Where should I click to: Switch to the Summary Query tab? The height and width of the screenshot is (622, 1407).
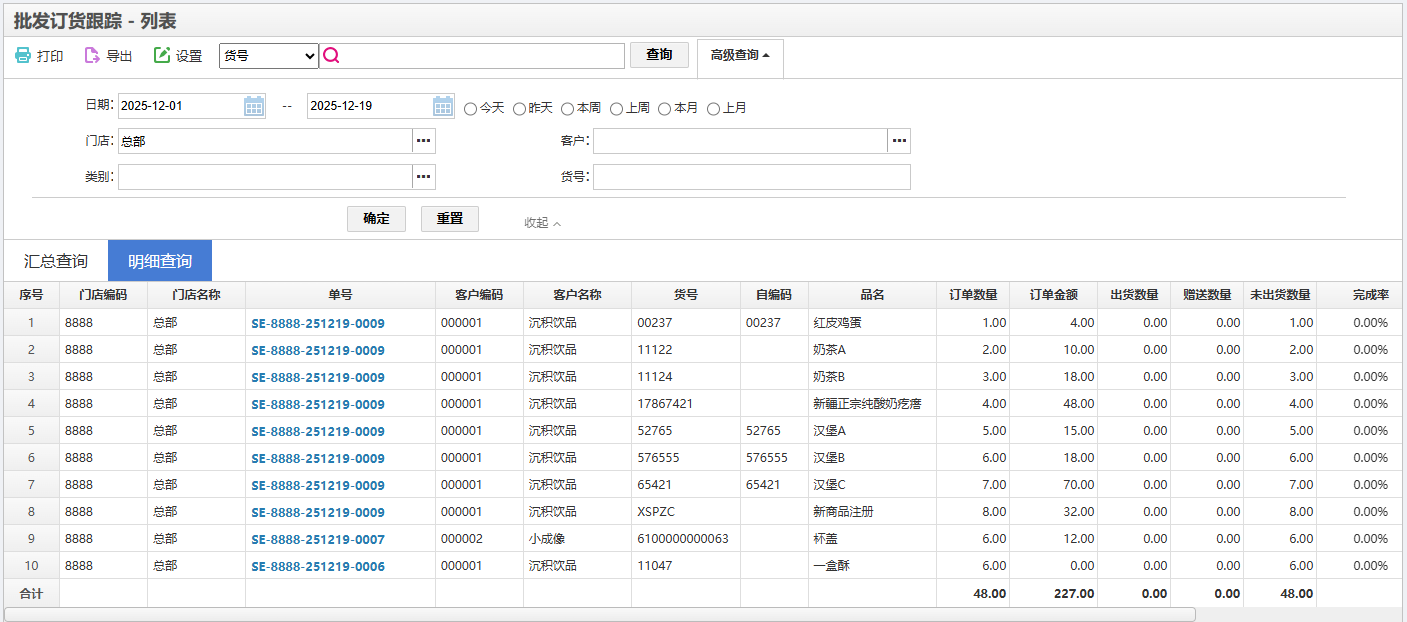point(56,261)
